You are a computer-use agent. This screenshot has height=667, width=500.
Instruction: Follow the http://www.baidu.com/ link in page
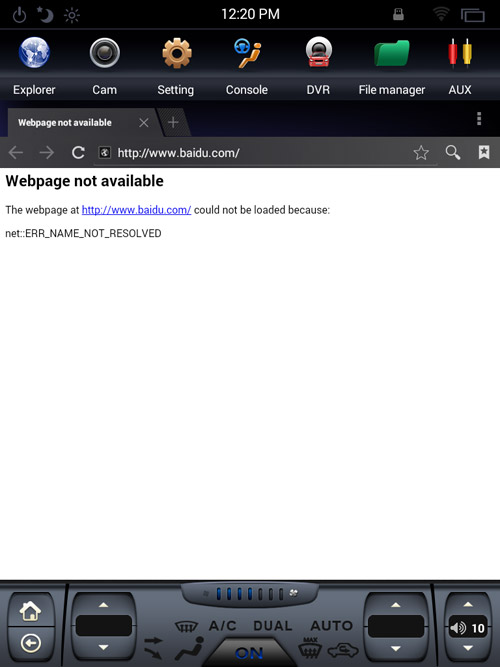click(x=136, y=210)
